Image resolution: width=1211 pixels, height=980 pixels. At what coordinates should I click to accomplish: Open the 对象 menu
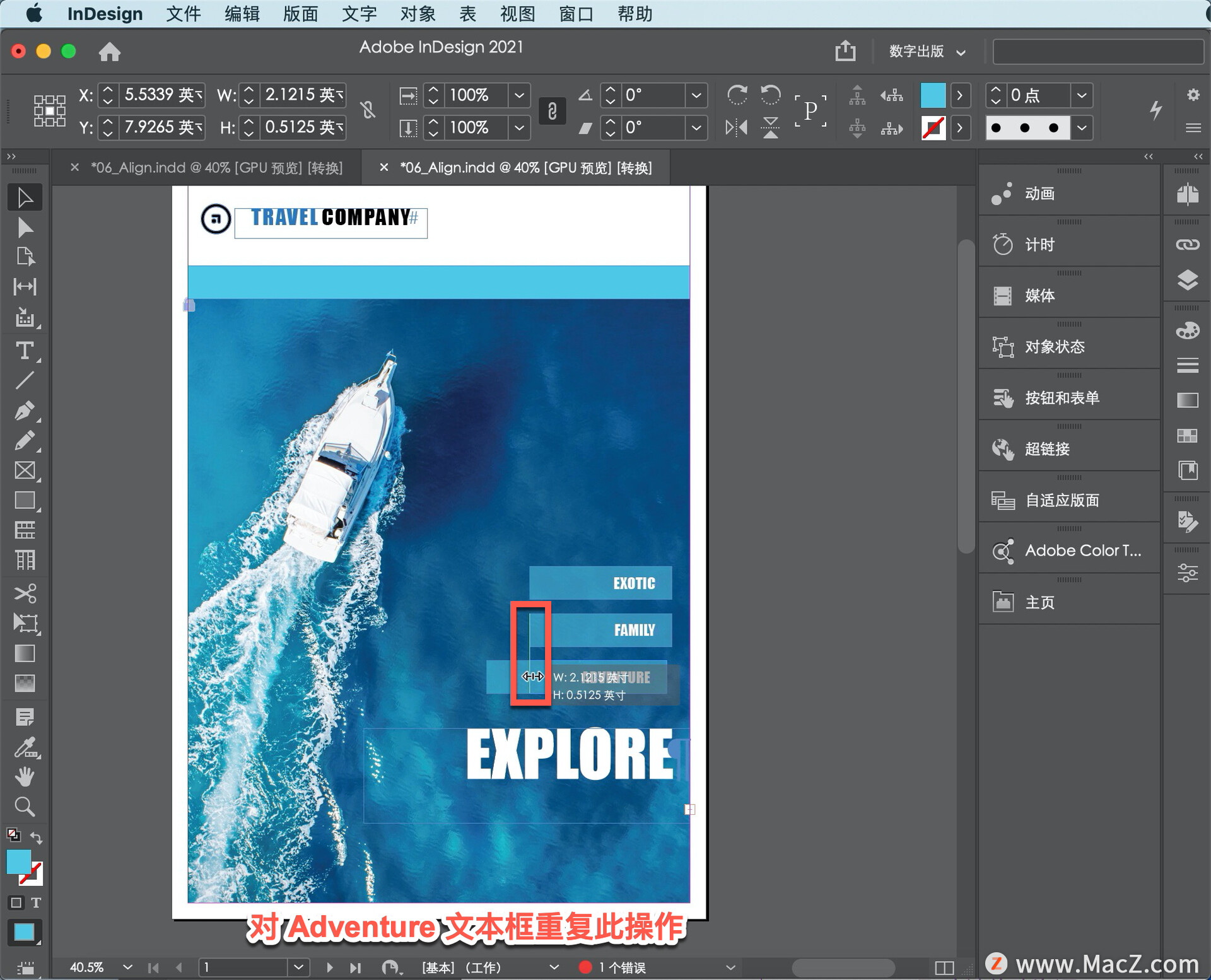418,13
